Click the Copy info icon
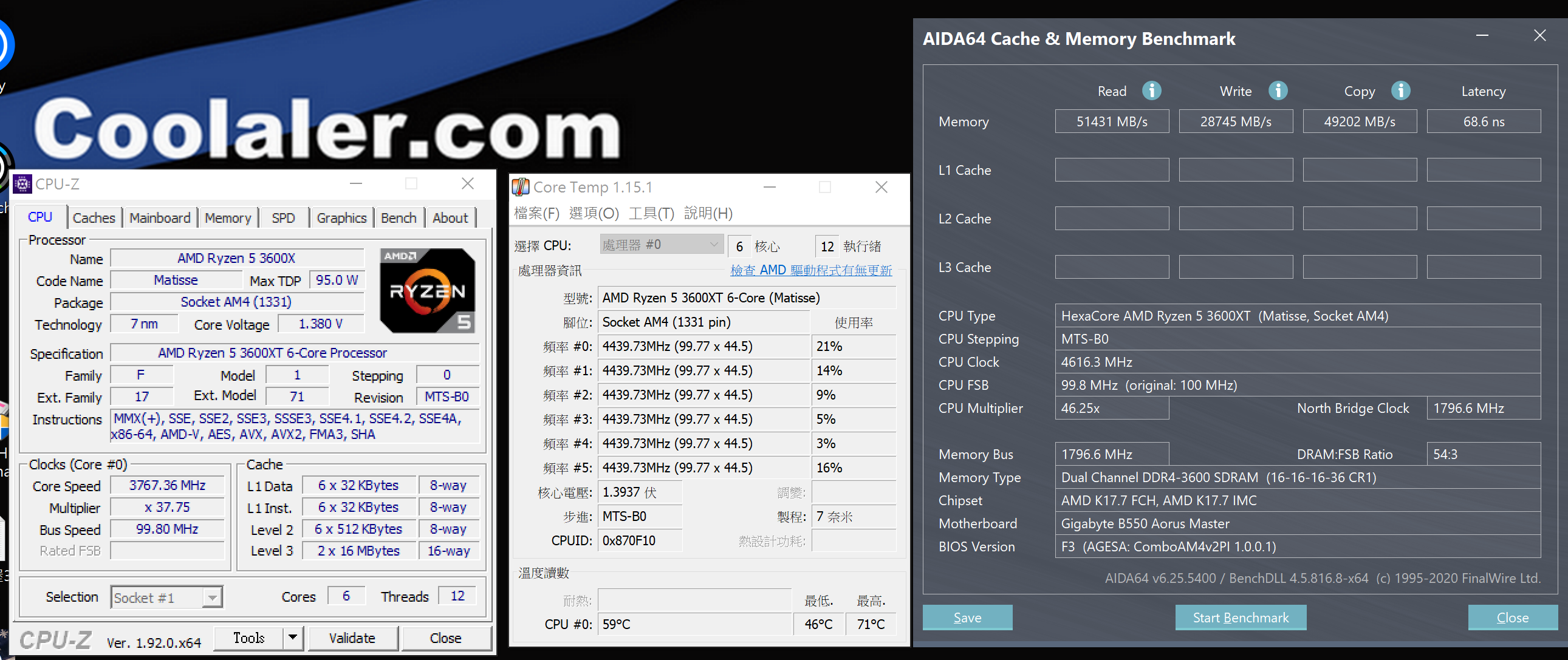 1400,90
